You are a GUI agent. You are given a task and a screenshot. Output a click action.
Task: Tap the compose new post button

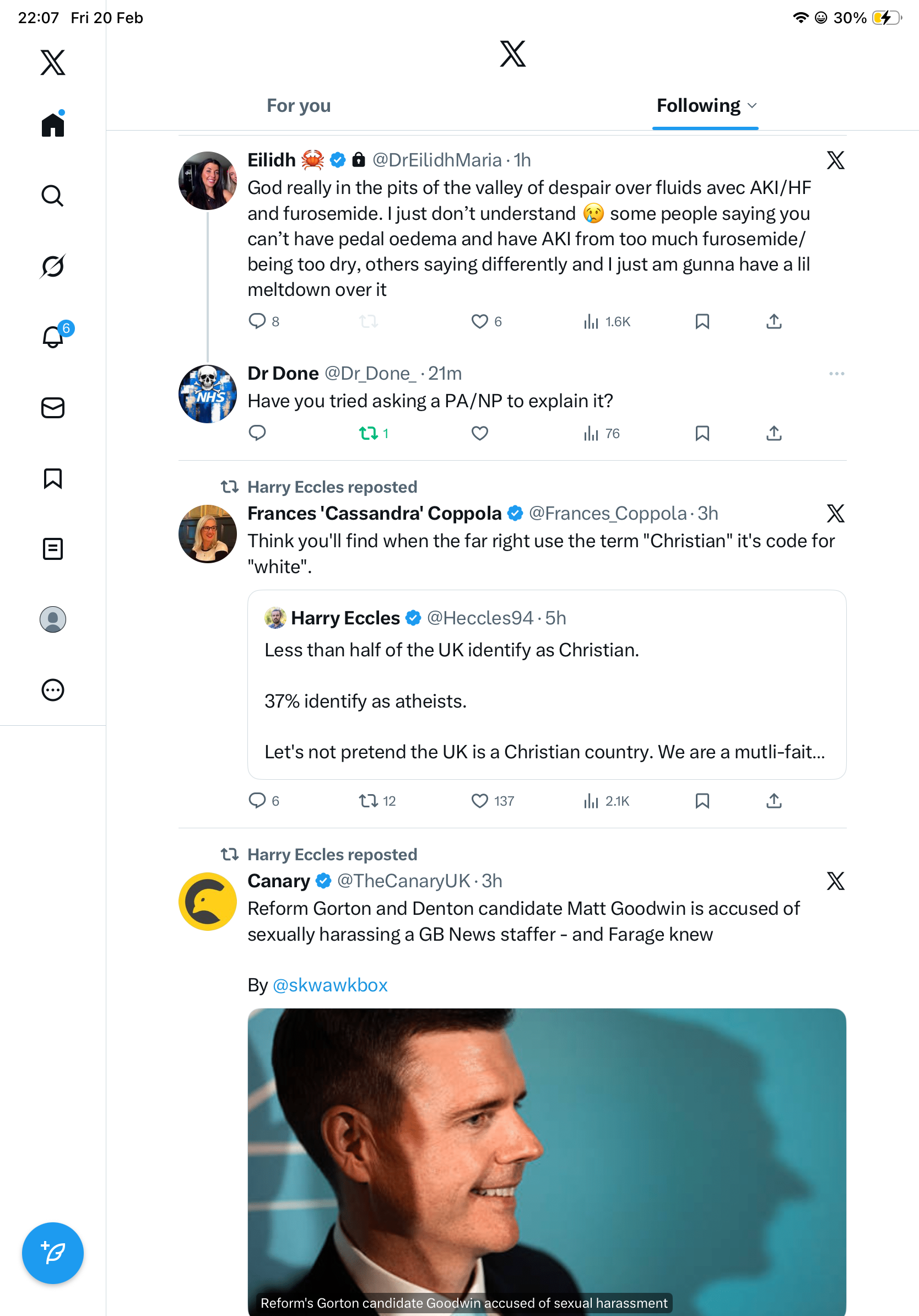[x=53, y=1253]
